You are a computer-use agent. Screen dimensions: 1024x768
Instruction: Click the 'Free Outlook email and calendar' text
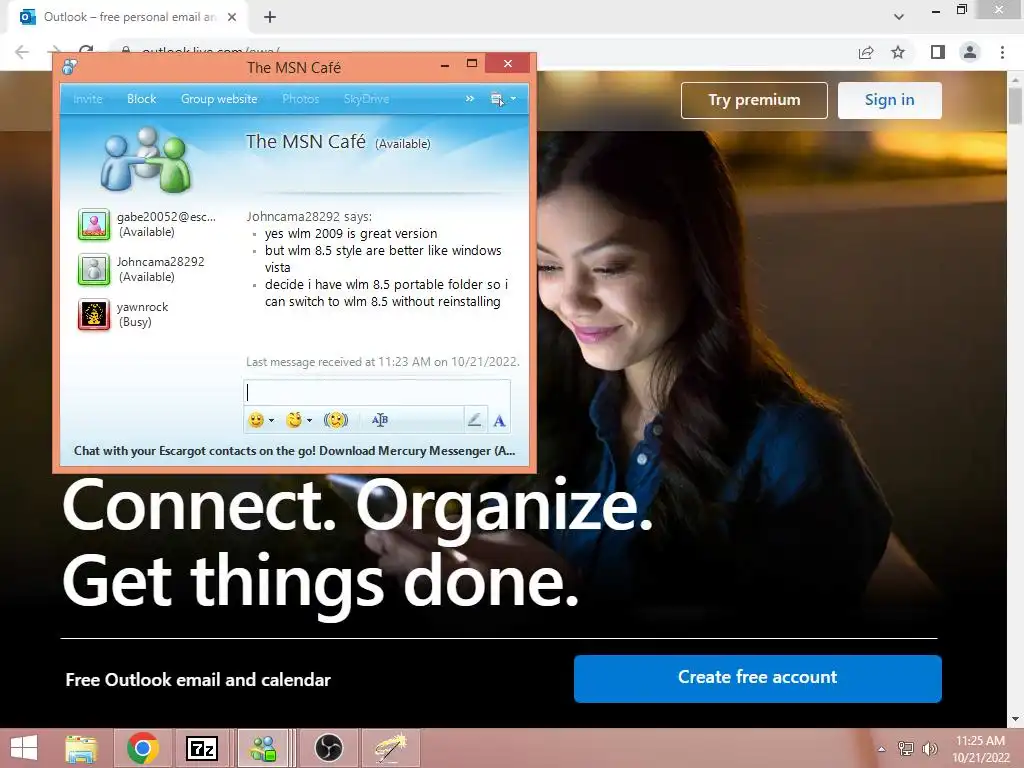click(x=198, y=680)
